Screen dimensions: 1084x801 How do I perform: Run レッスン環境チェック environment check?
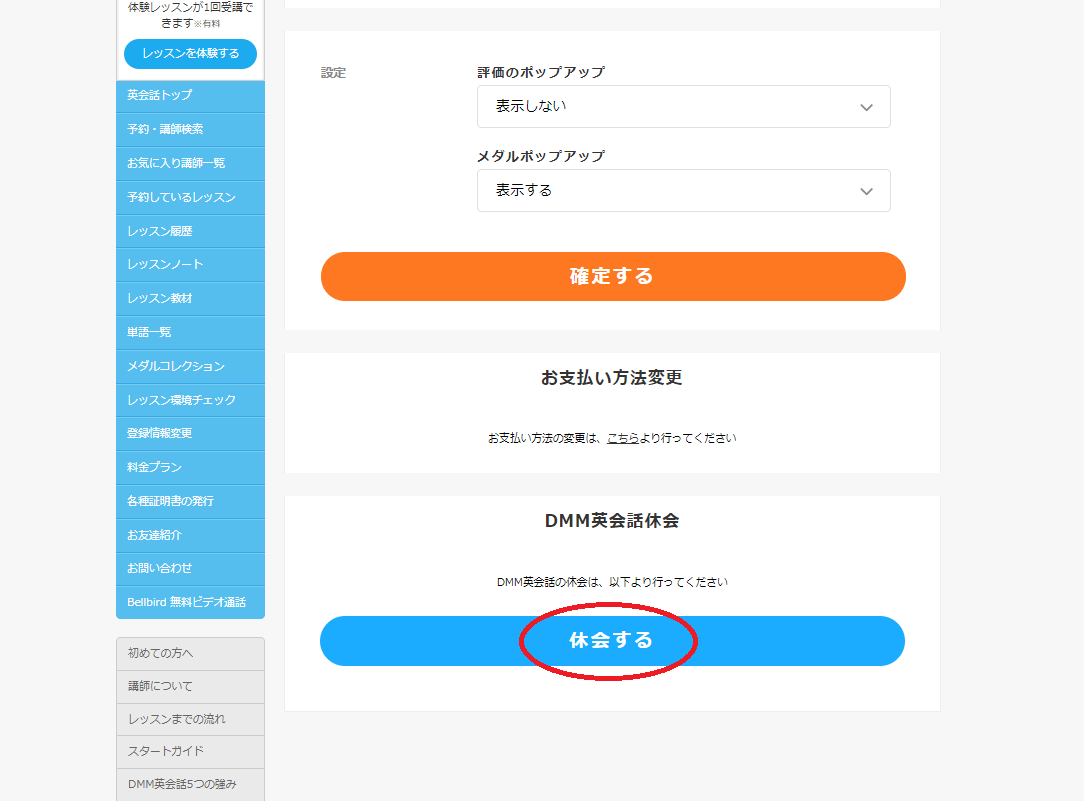pos(189,400)
